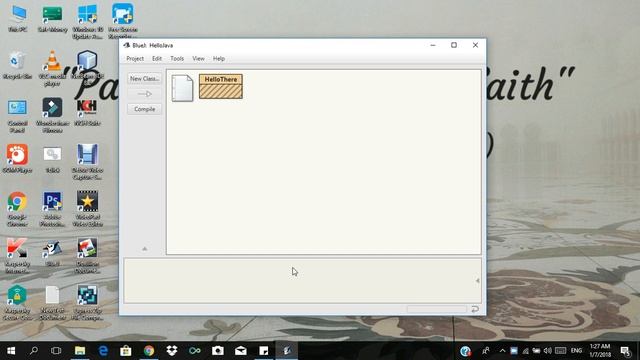Select Control Panel desktop icon
Image resolution: width=640 pixels, height=360 pixels.
(x=18, y=116)
